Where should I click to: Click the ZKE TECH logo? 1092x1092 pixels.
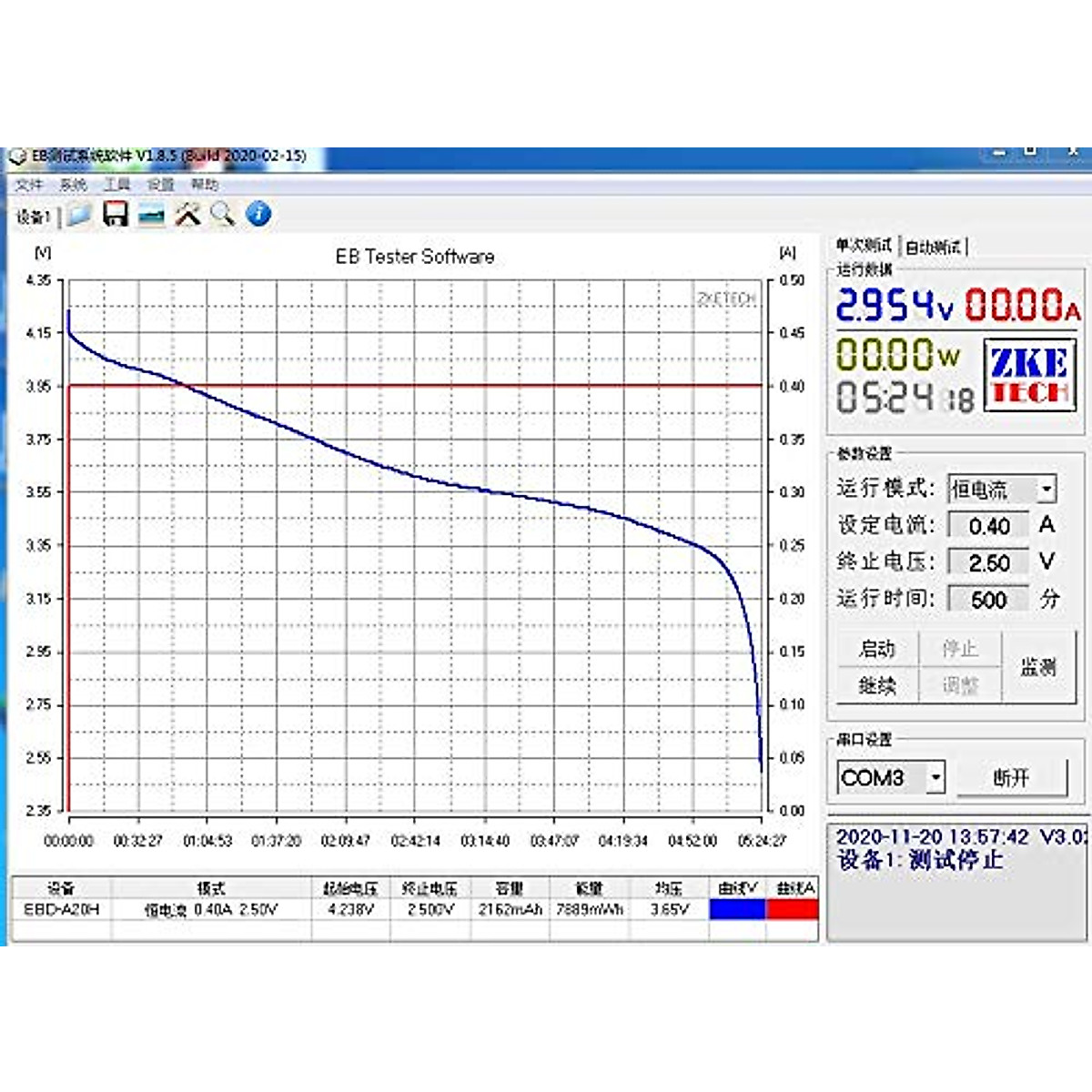click(x=1030, y=375)
